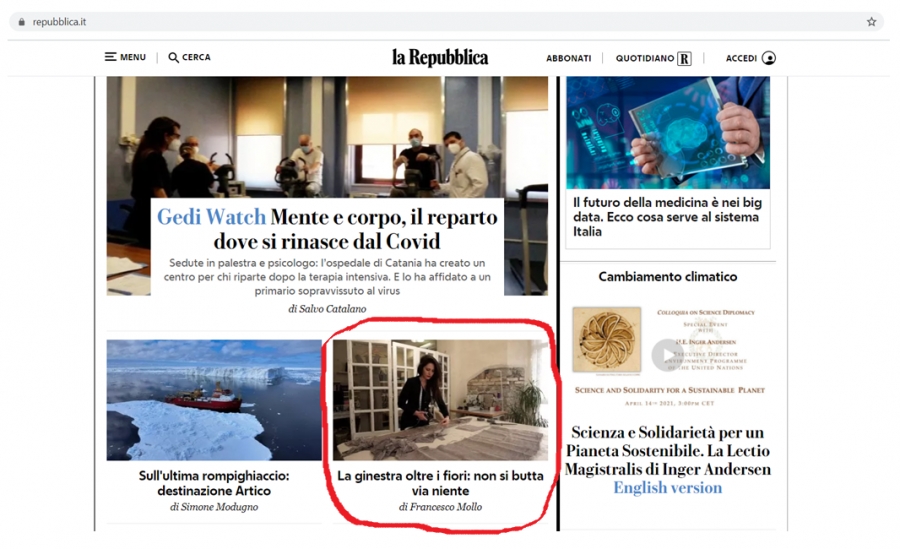
Task: Click the ACCEDI user profile icon
Action: 769,58
